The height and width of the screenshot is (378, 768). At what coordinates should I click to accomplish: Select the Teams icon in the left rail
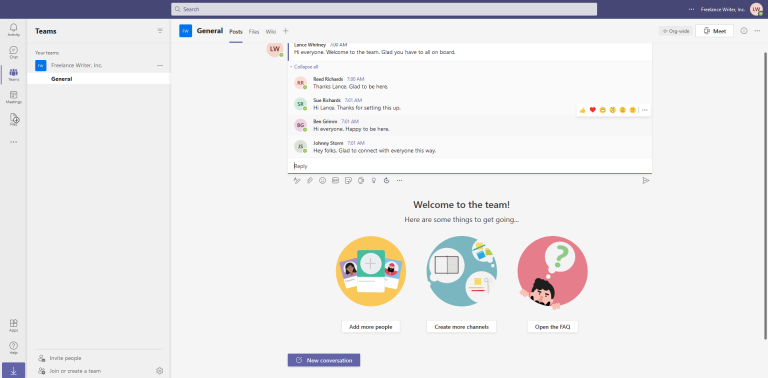(x=13, y=74)
